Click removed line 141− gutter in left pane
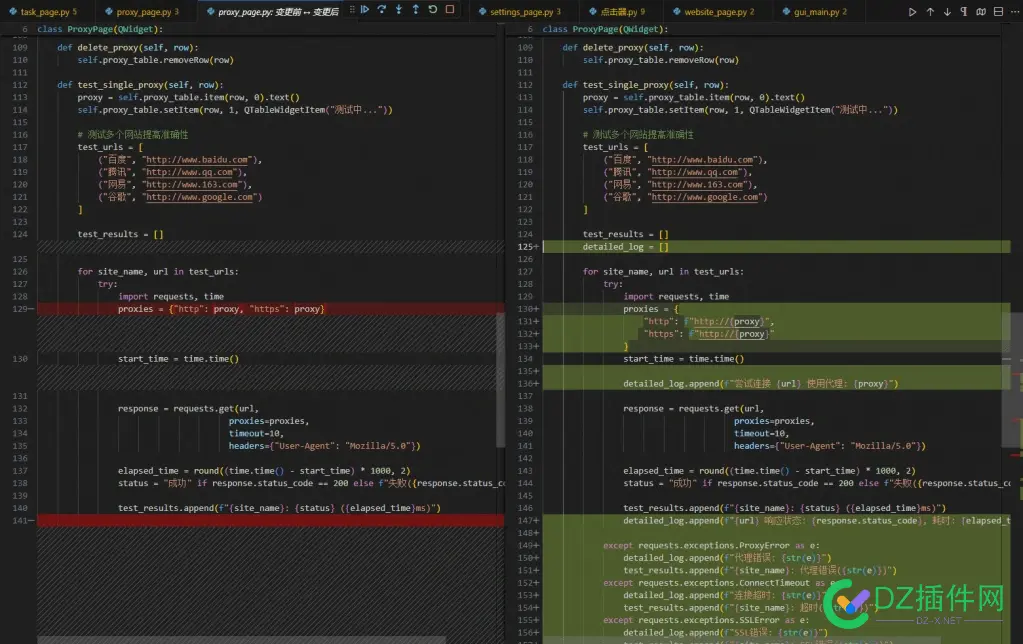Image resolution: width=1023 pixels, height=644 pixels. click(23, 521)
